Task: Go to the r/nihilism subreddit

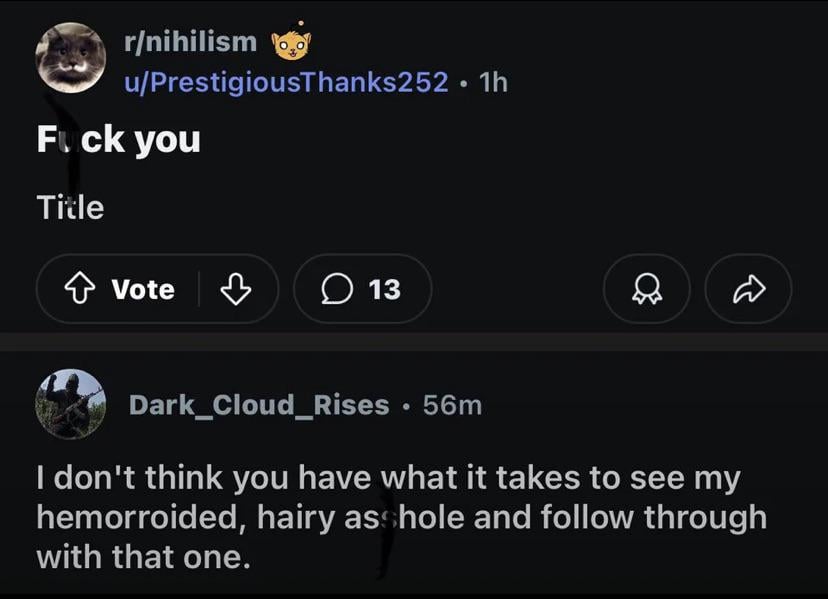Action: 189,42
